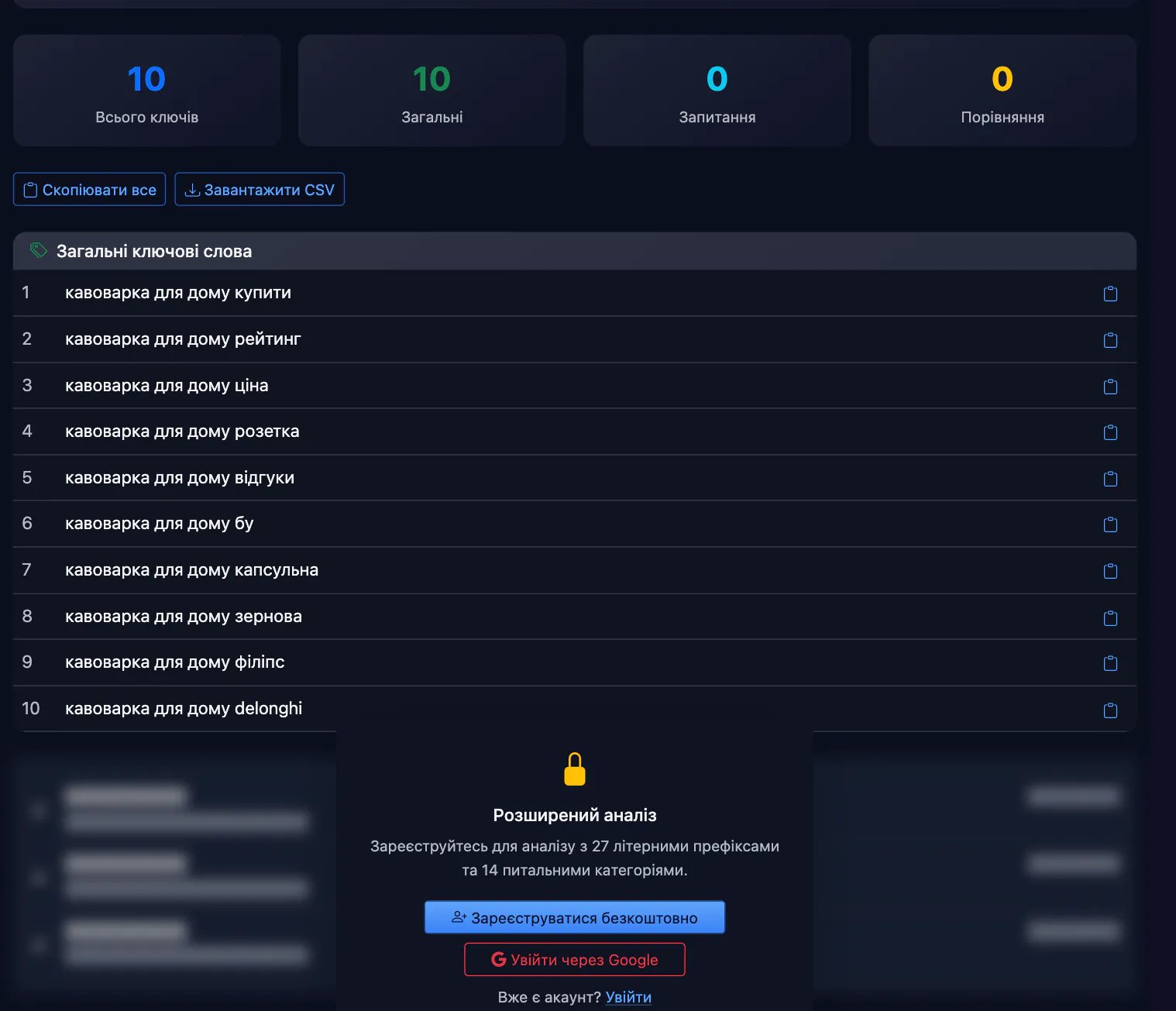Copy keyword "кавоварка для дому капсульна" via clipboard icon
Image resolution: width=1176 pixels, height=1011 pixels.
[1110, 571]
